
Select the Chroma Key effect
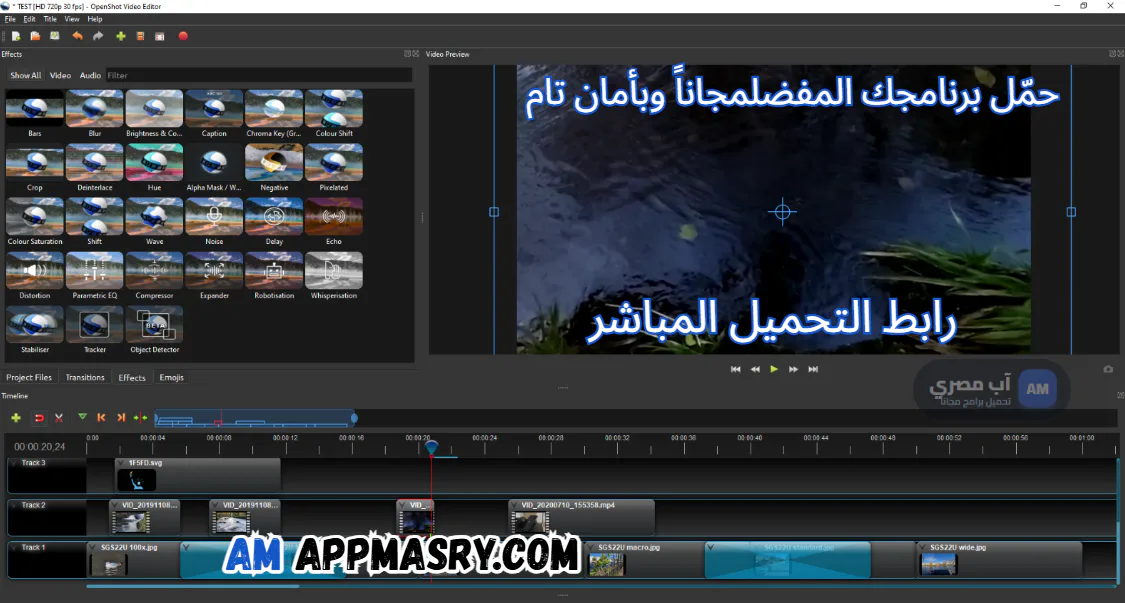[x=274, y=113]
